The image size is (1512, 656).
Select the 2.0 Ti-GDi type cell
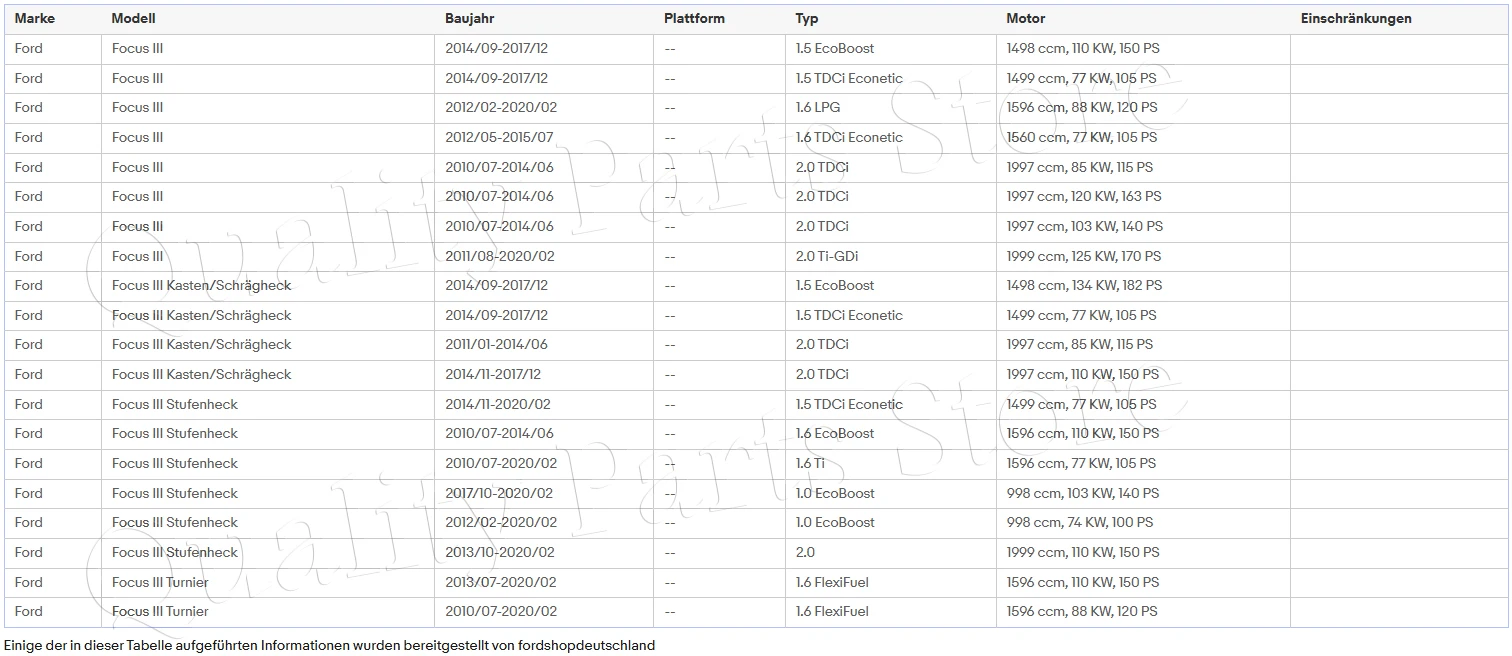[x=891, y=256]
